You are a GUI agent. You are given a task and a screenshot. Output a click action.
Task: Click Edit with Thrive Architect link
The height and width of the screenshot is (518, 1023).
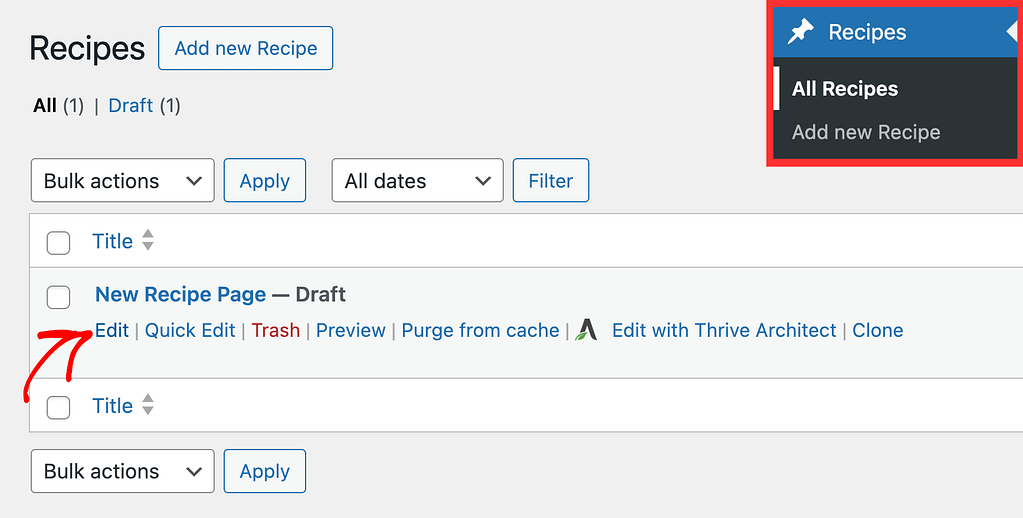point(724,330)
